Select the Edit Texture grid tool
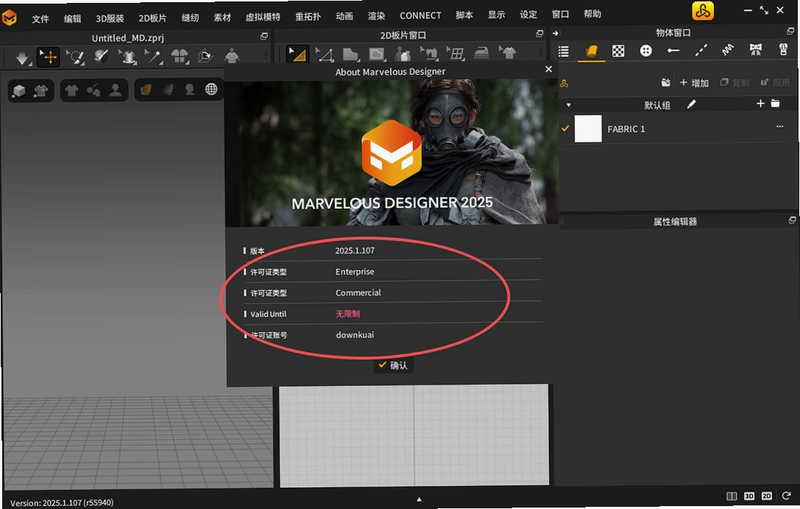 456,53
